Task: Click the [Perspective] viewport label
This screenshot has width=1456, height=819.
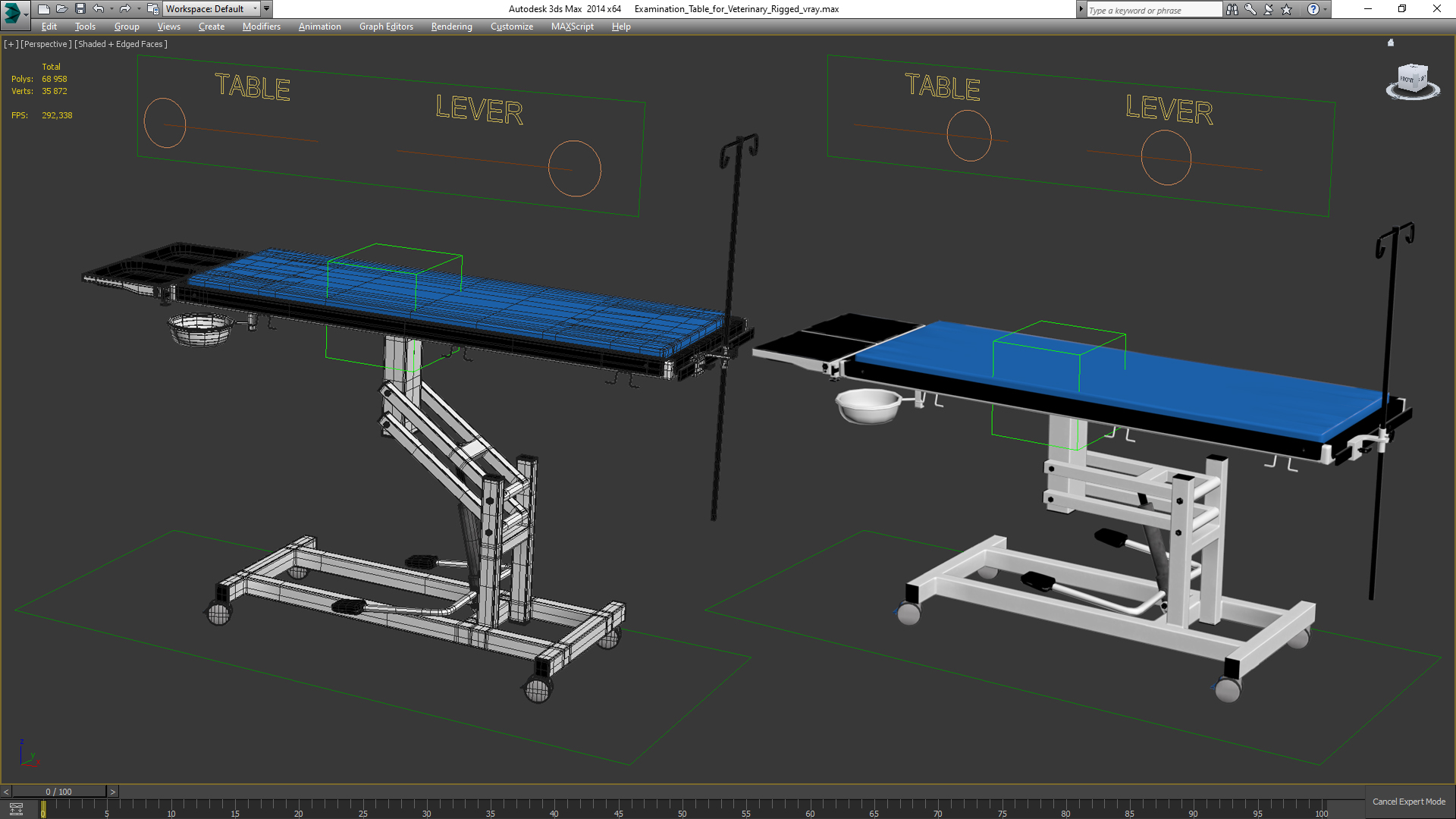Action: (x=46, y=44)
